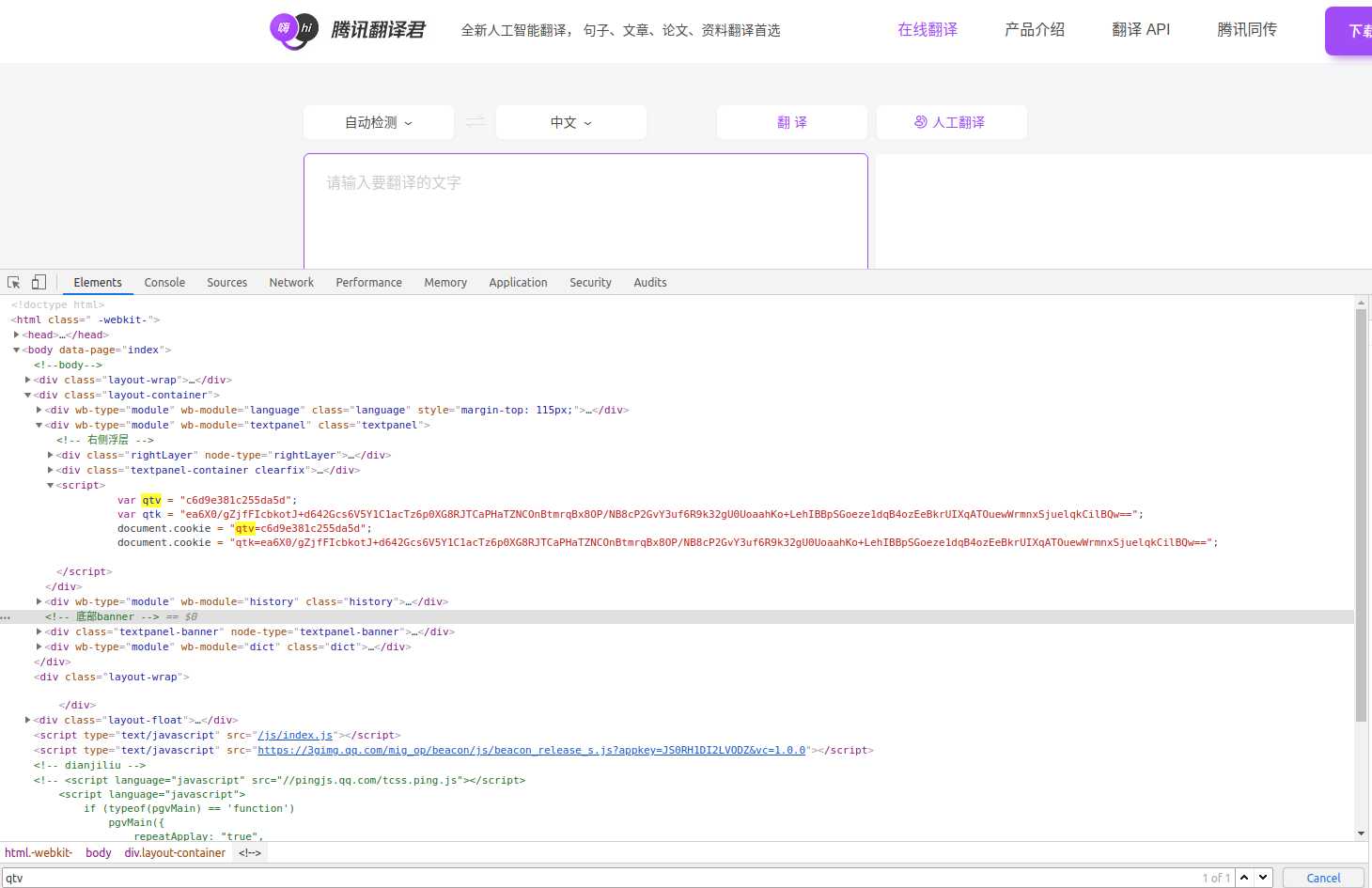Click the Elements panel vertical scrollbar

[1361, 515]
